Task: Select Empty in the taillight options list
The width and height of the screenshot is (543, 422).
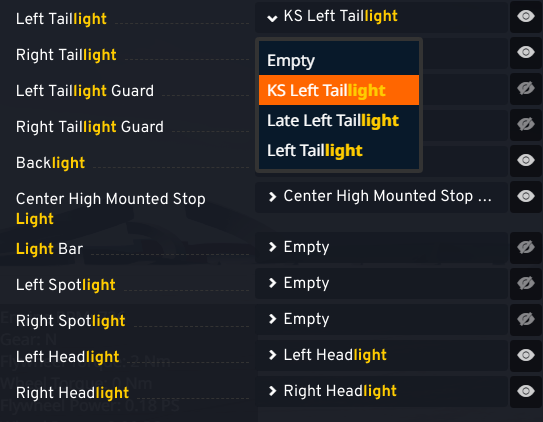Action: tap(339, 61)
